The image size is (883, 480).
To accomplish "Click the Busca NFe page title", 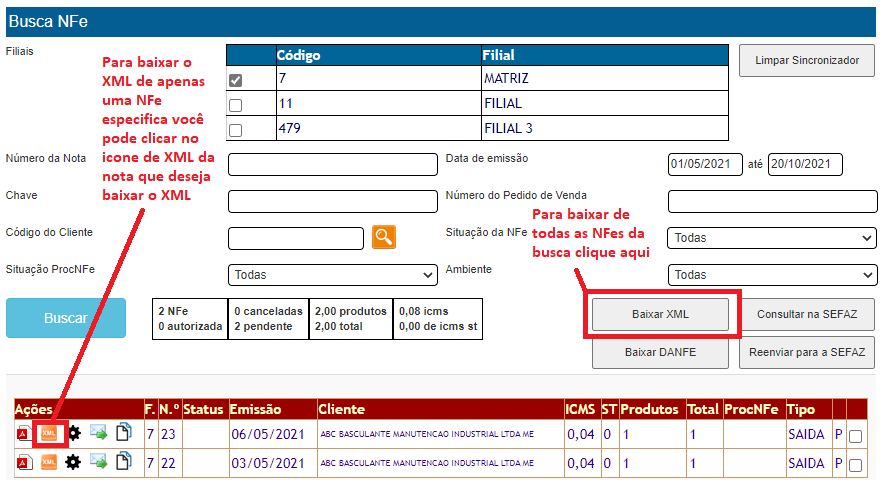I will [48, 21].
